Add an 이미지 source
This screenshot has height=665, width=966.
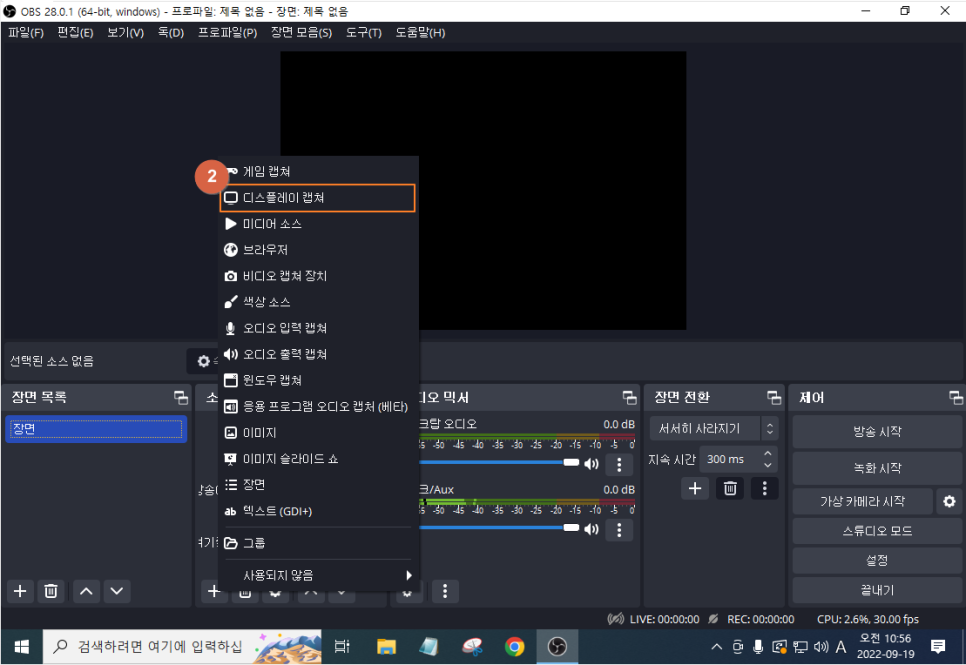pos(318,433)
